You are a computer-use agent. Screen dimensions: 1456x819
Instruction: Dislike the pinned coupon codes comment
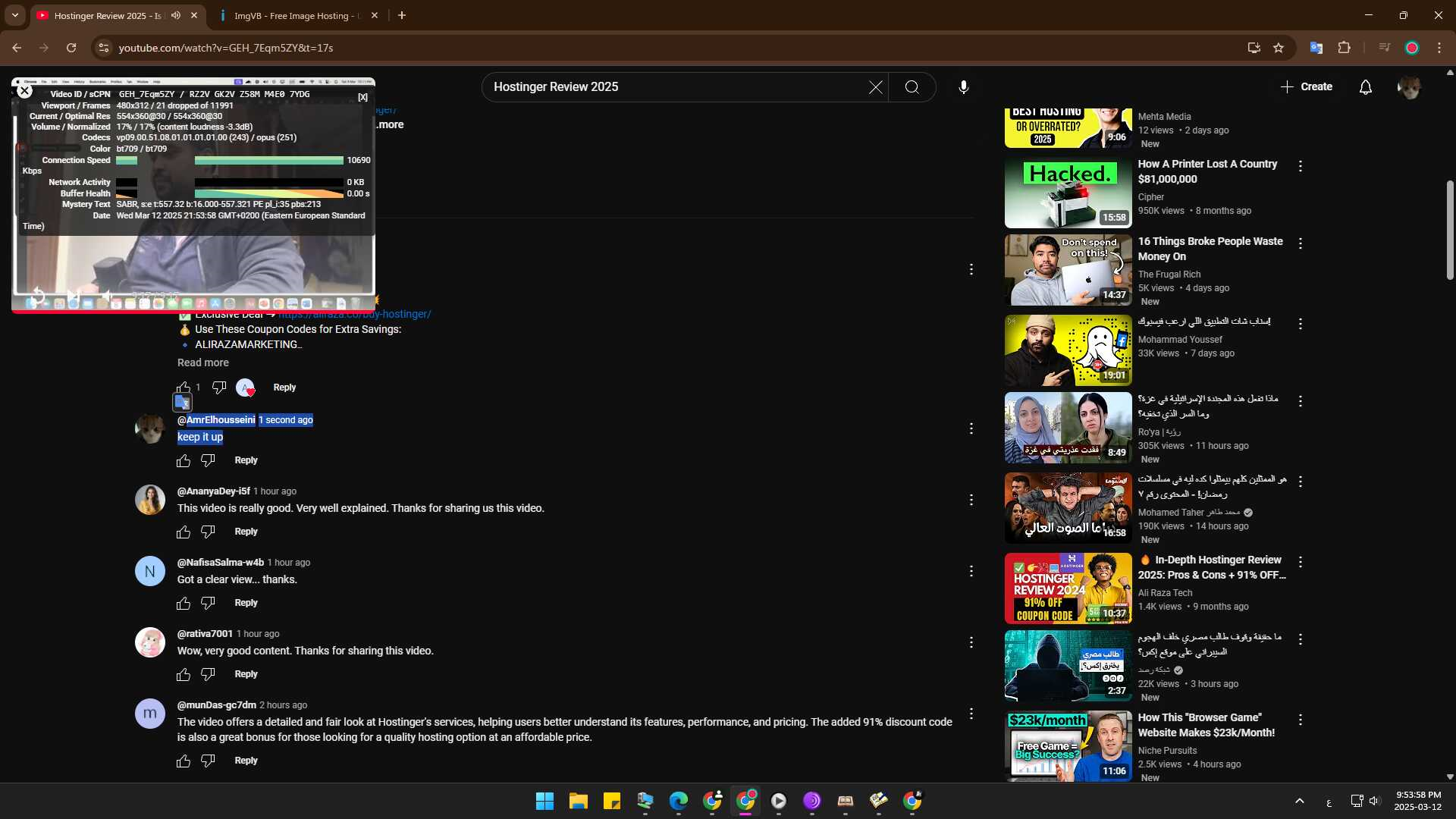click(219, 388)
